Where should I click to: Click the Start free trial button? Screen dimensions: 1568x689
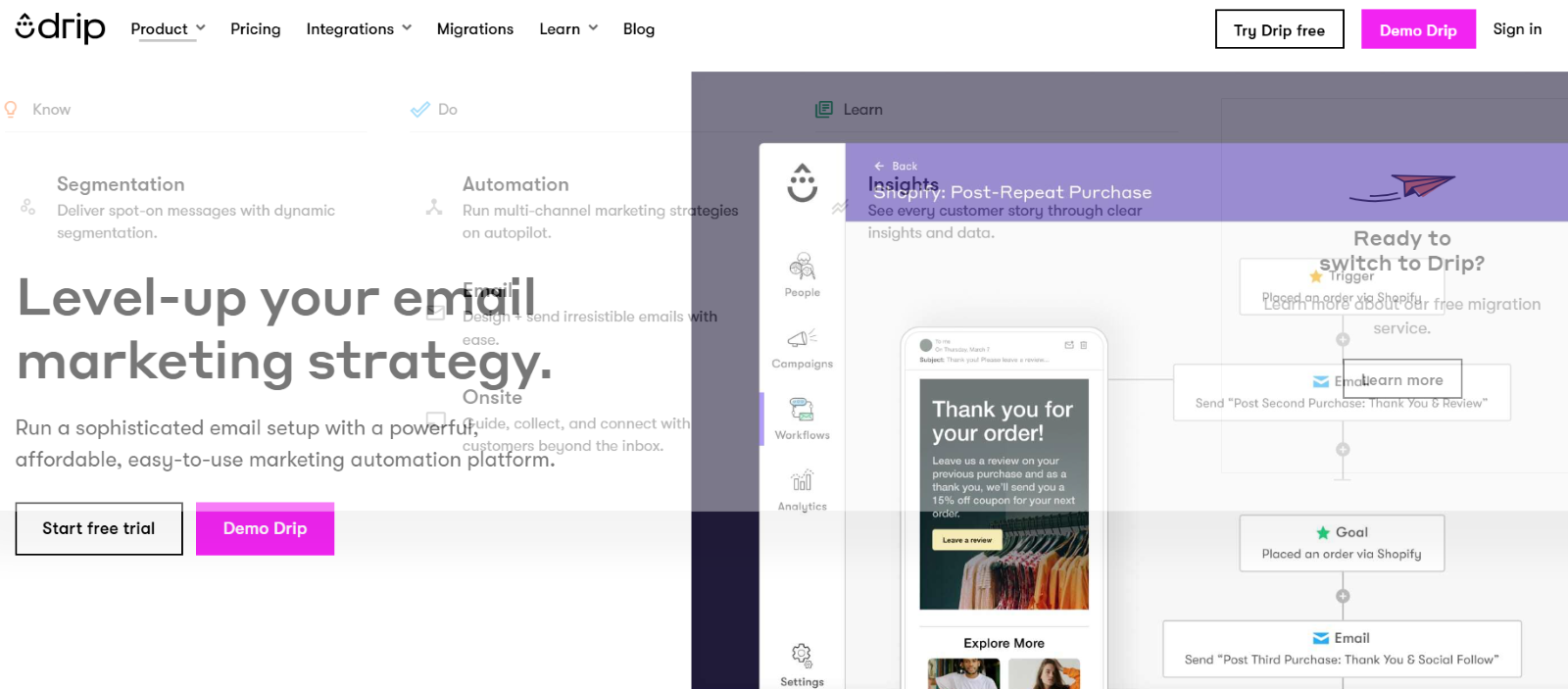[99, 528]
